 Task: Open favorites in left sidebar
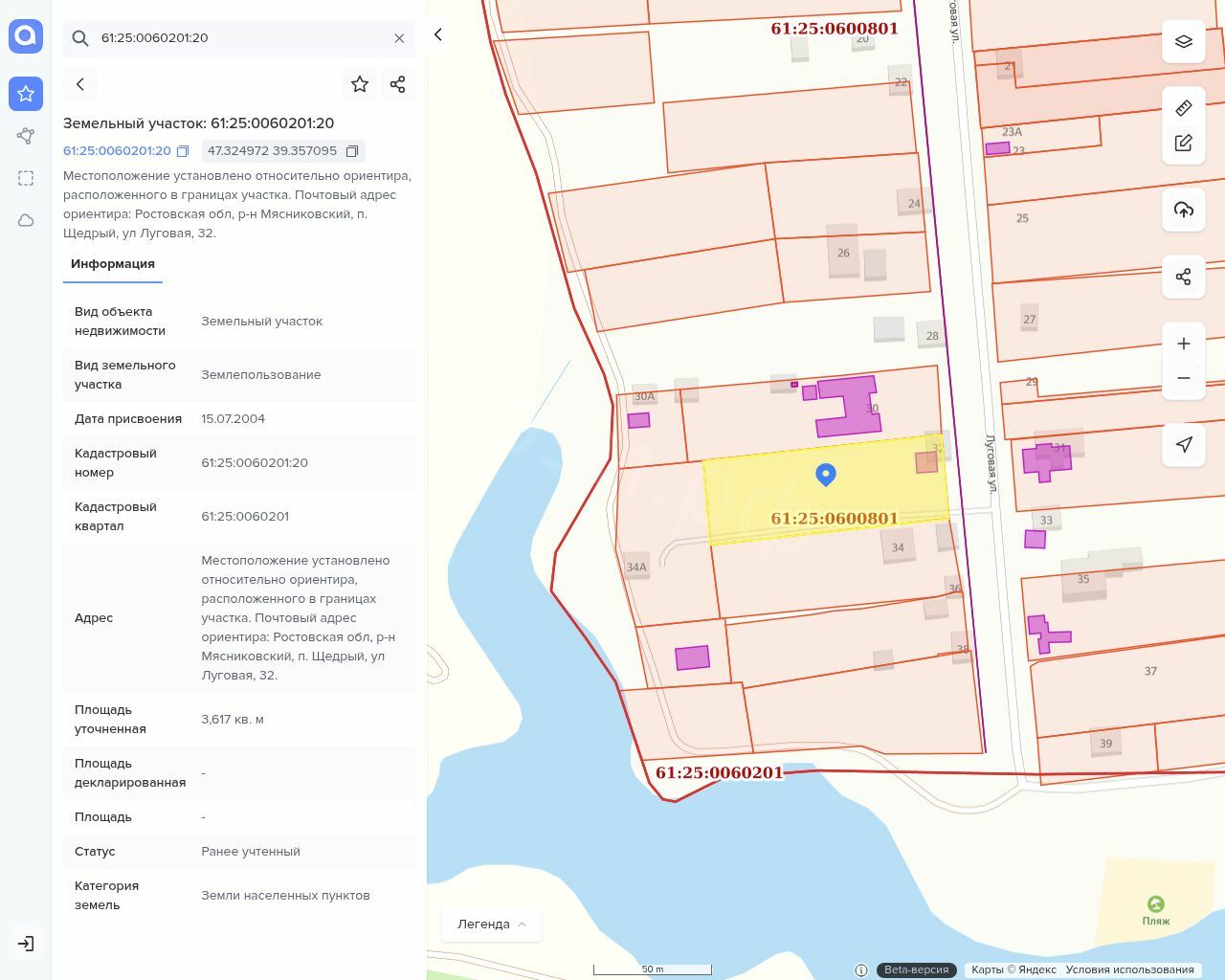pyautogui.click(x=26, y=94)
